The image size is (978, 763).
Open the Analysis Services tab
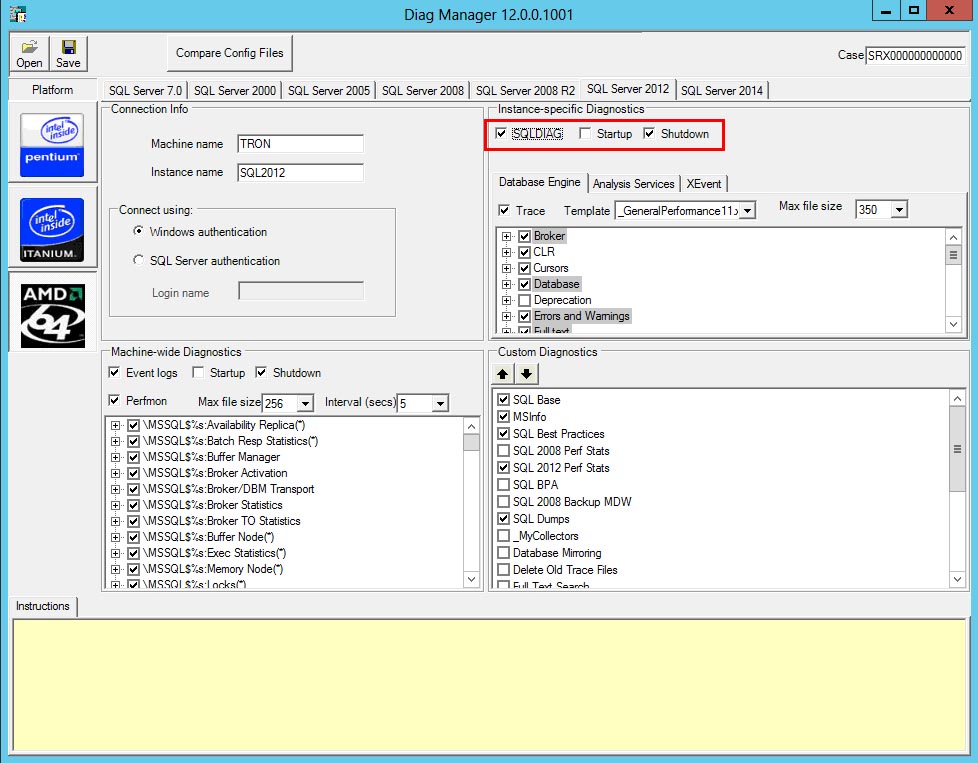point(634,183)
